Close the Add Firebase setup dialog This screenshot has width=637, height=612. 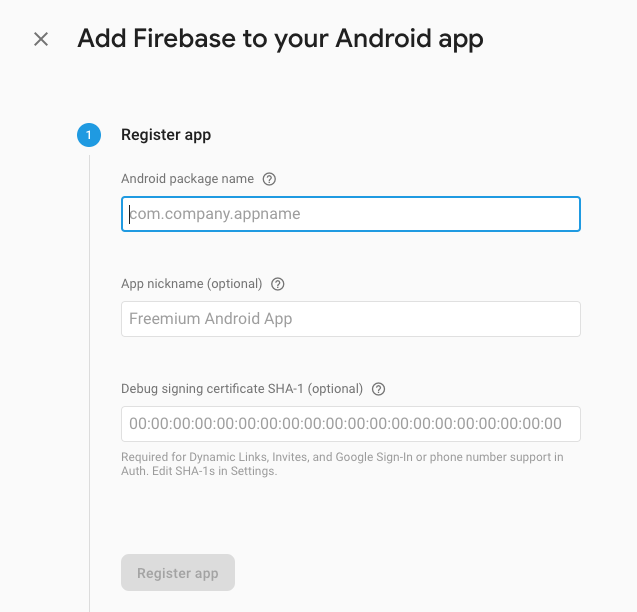point(41,40)
